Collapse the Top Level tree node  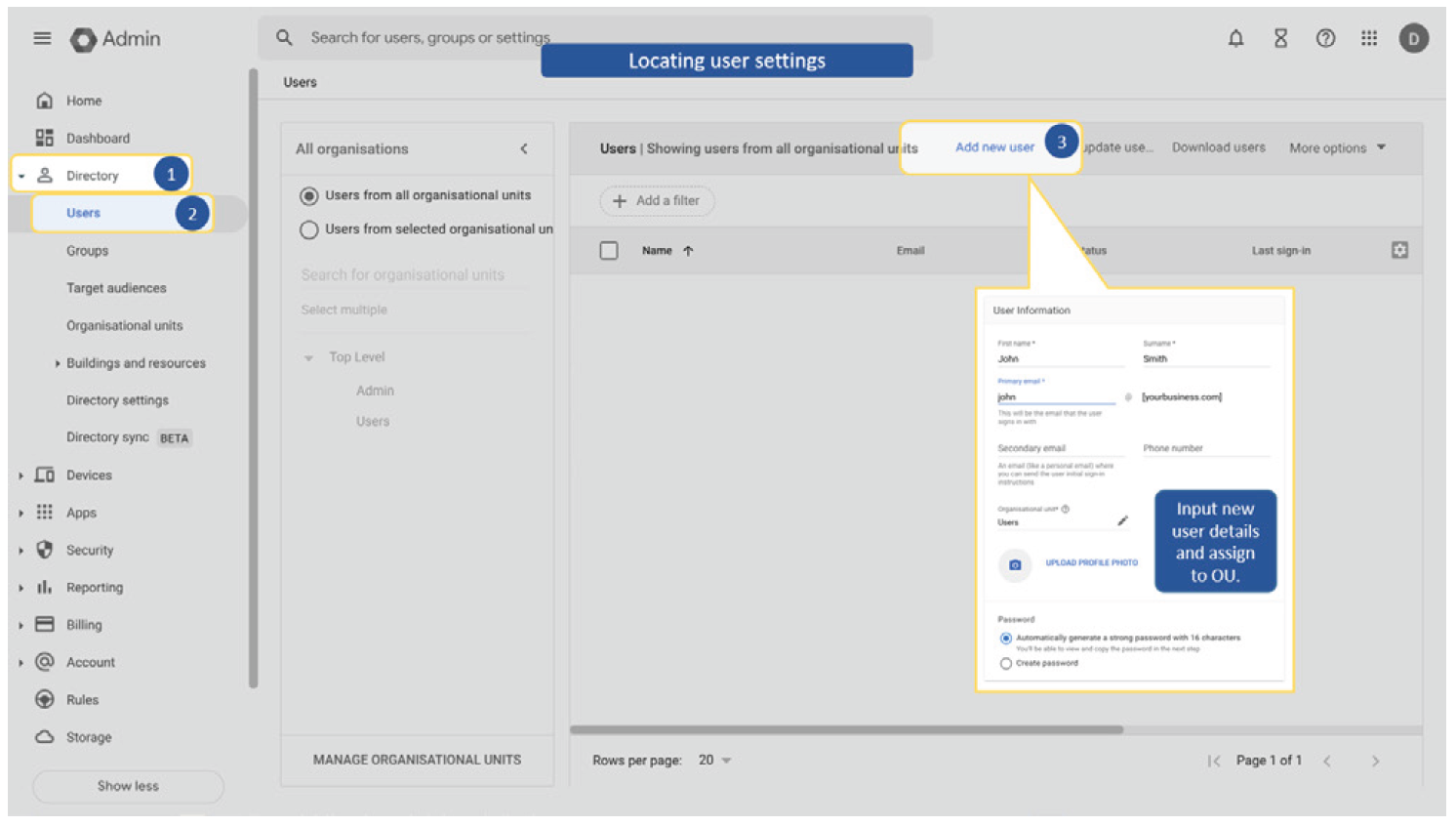click(308, 358)
